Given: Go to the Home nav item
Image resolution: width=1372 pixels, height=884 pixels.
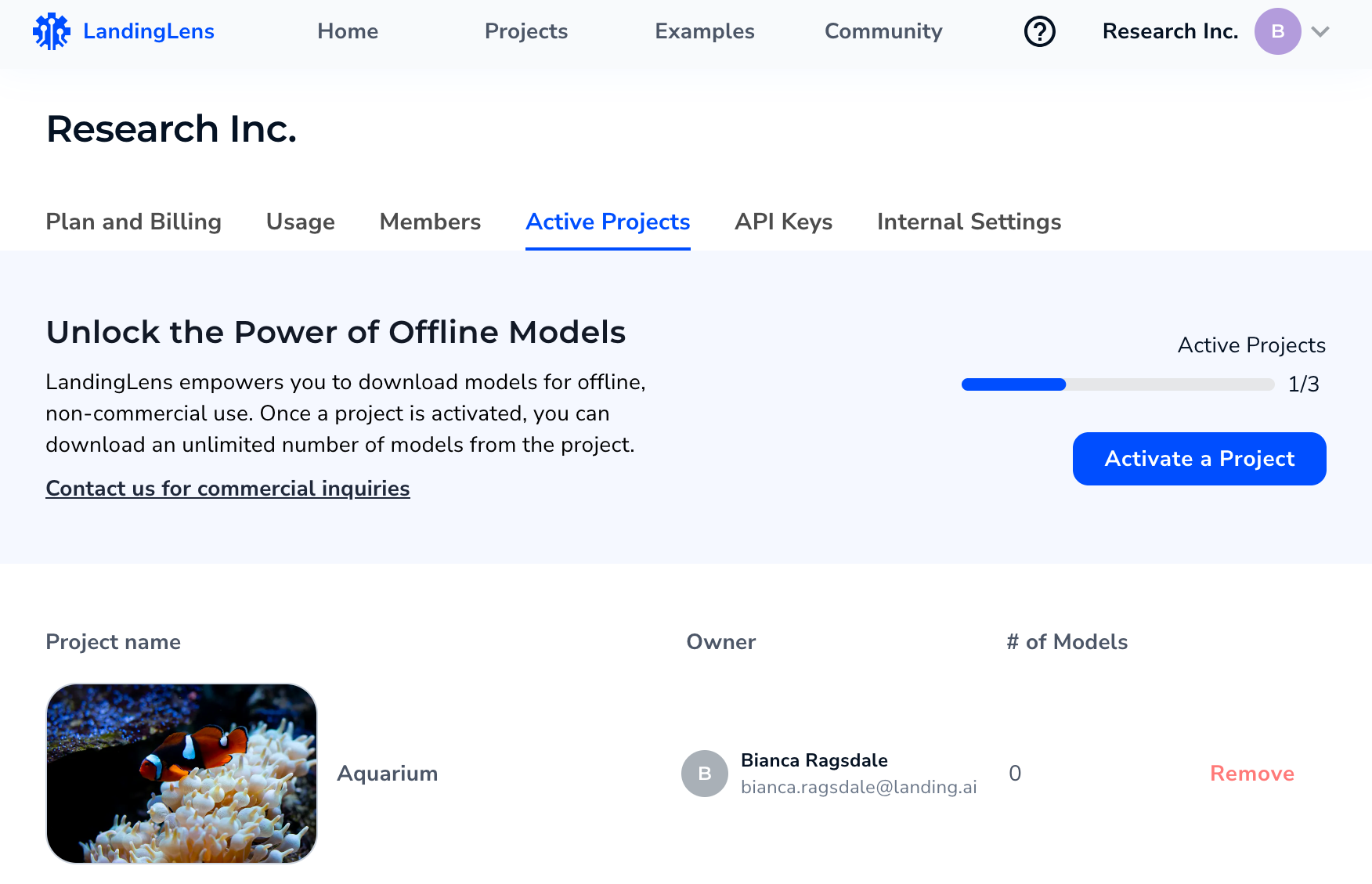Looking at the screenshot, I should click(348, 31).
